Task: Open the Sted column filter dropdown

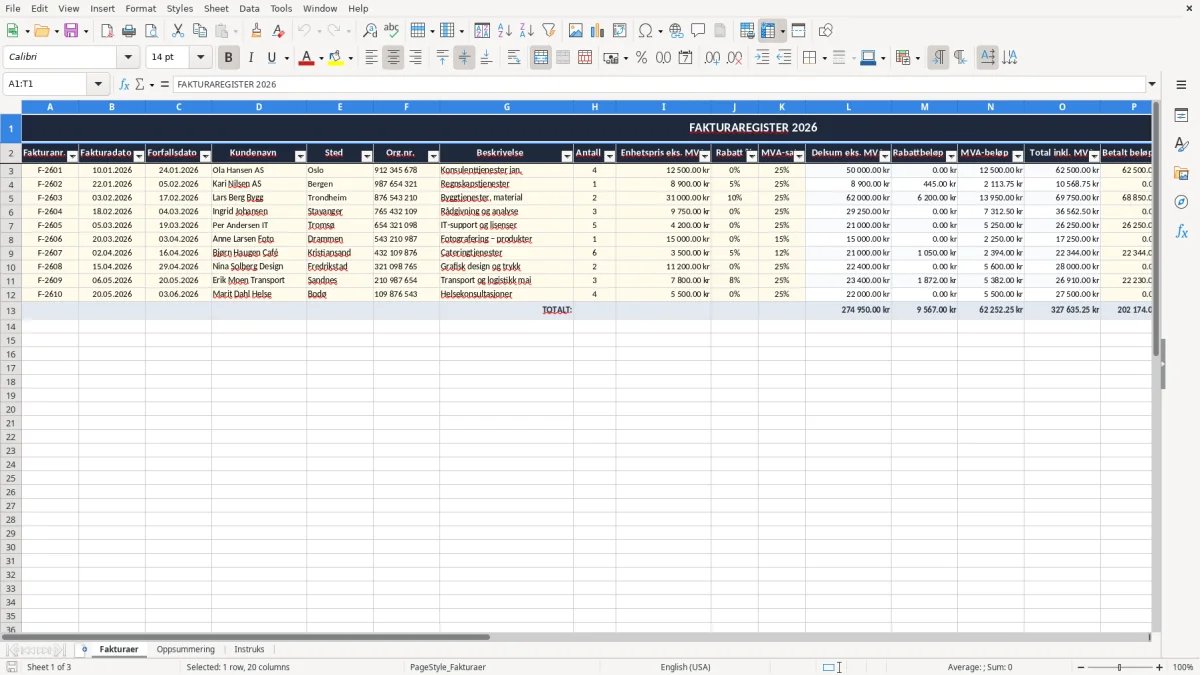Action: pos(366,155)
